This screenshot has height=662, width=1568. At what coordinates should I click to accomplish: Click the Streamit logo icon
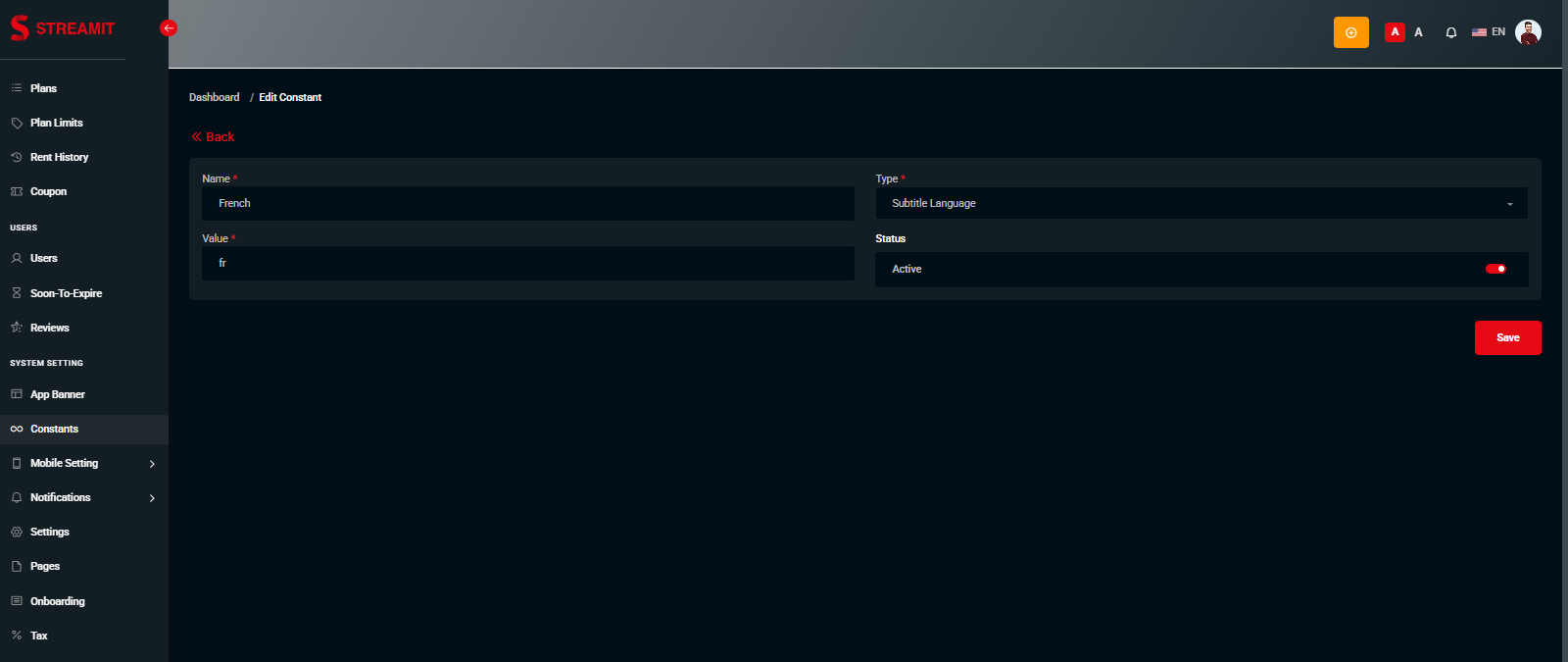tap(20, 28)
